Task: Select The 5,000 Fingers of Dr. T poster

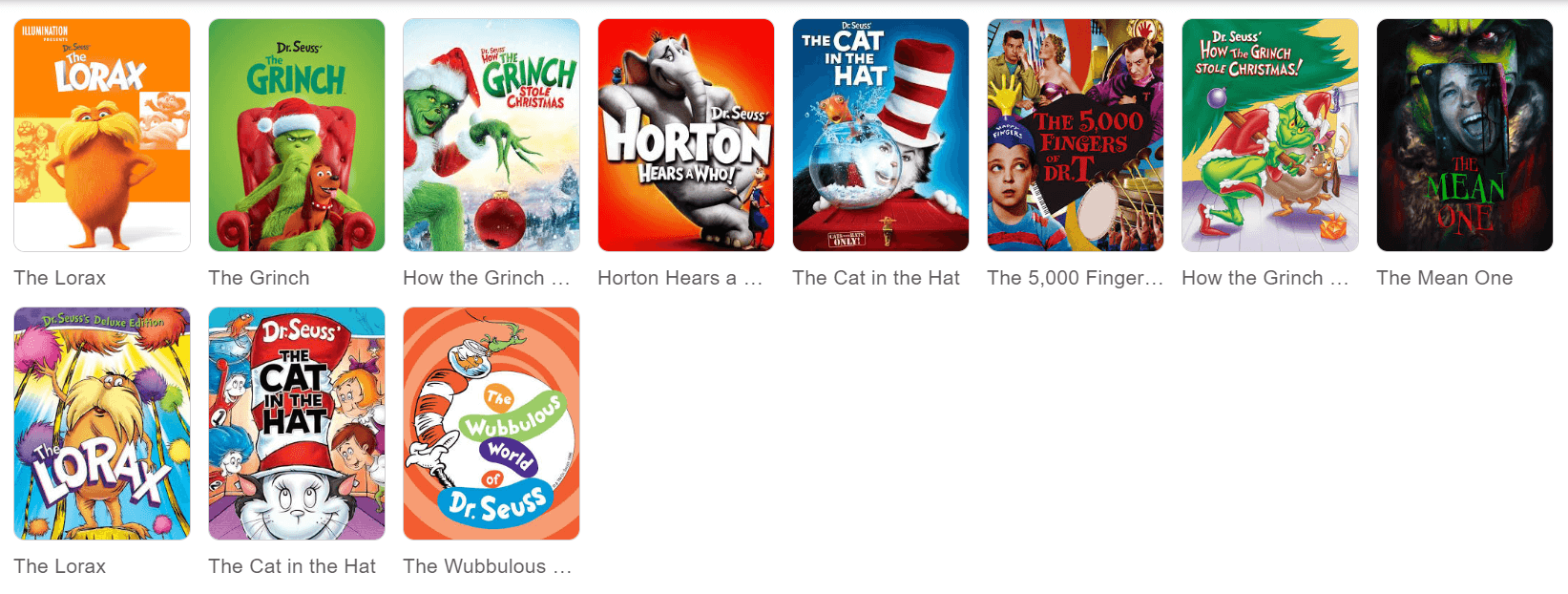Action: [x=1076, y=136]
